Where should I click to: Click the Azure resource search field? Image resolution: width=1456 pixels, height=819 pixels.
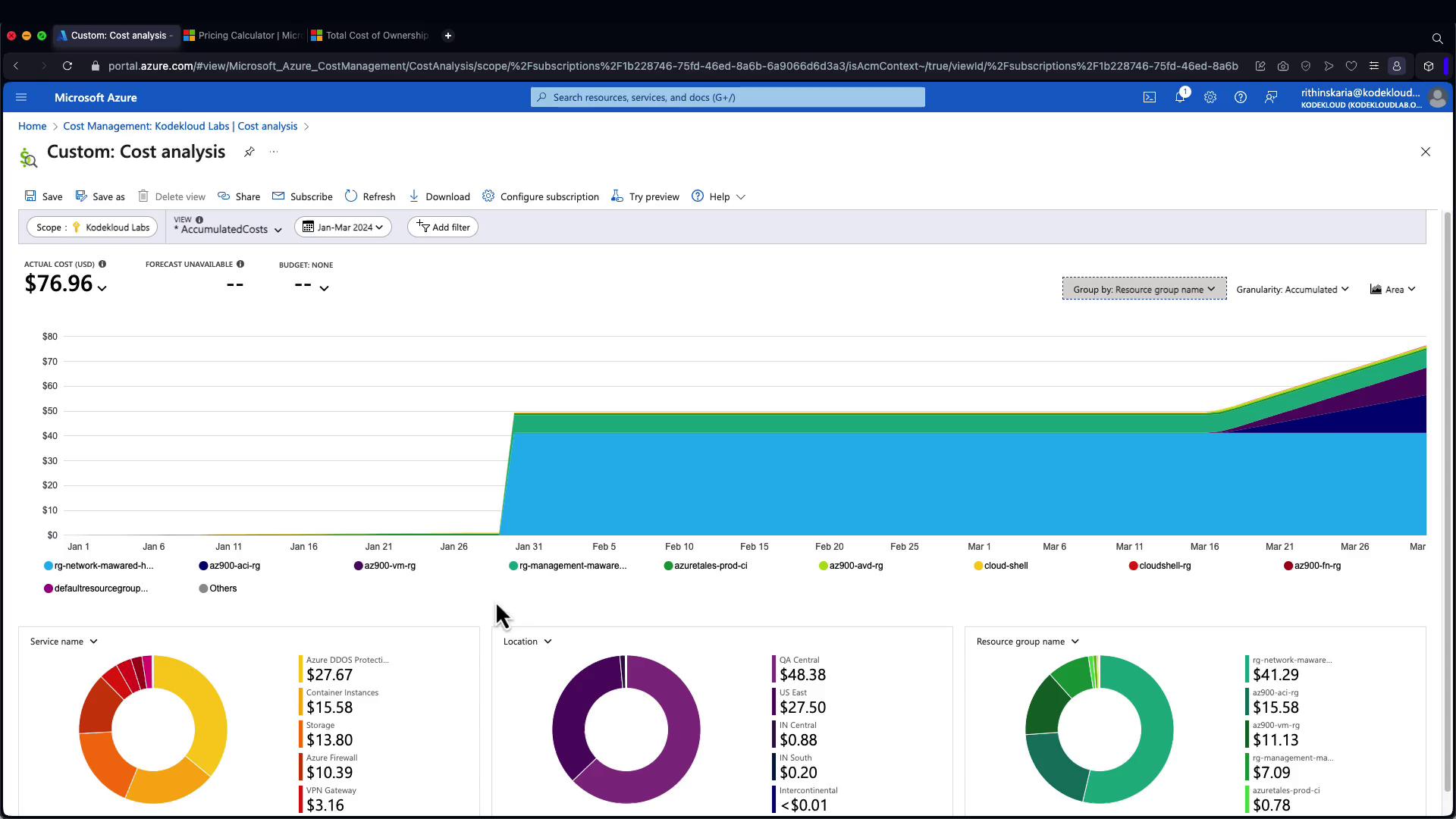[x=728, y=97]
